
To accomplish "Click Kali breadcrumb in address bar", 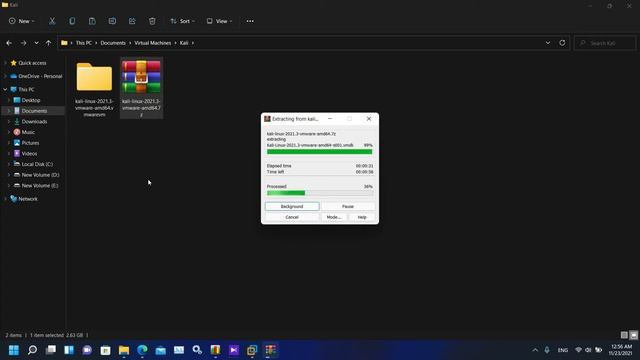I will (184, 43).
